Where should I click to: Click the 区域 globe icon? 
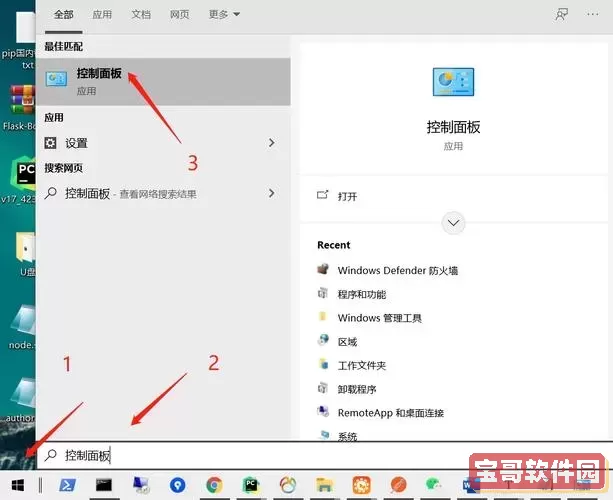coord(323,340)
